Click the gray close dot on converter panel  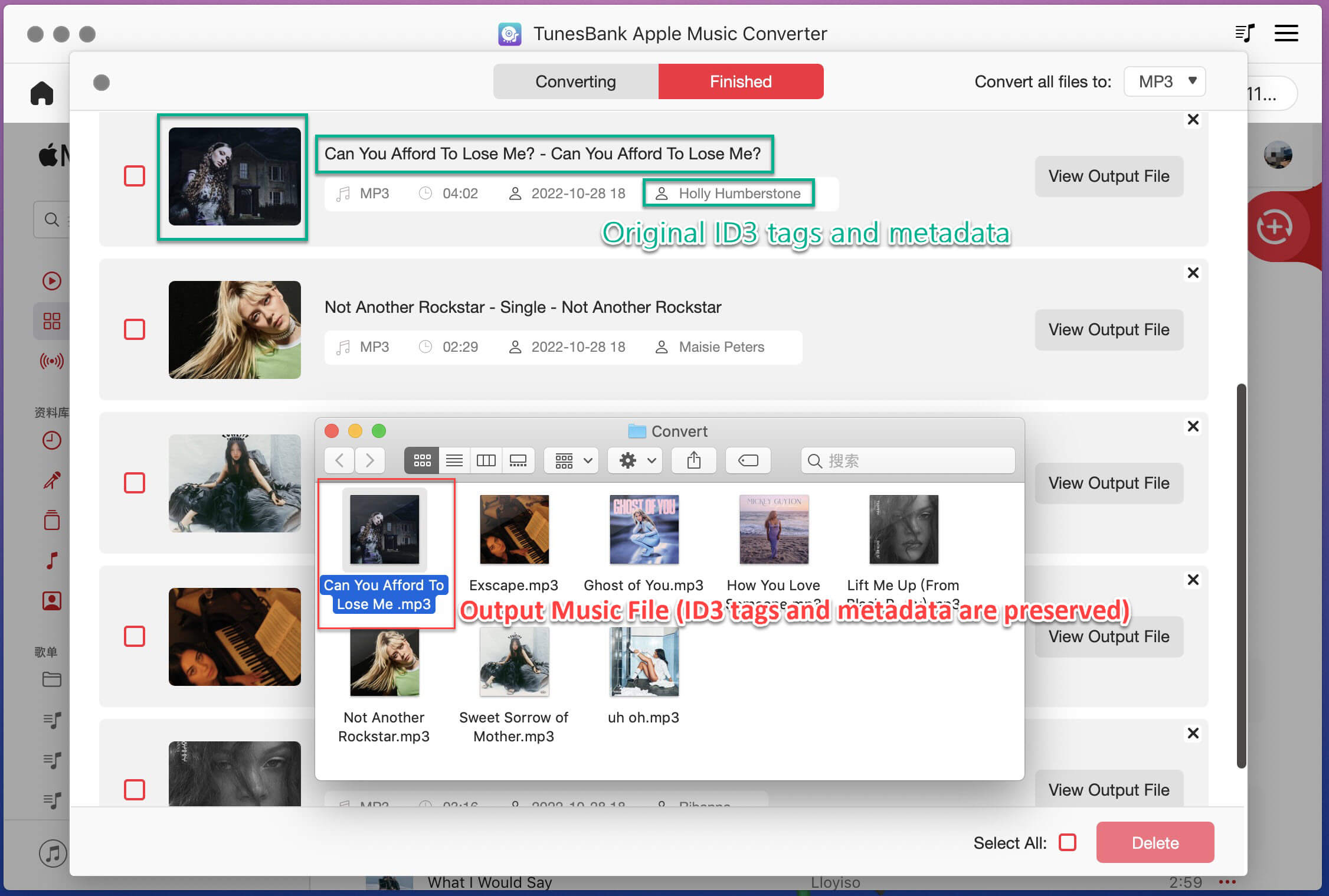pyautogui.click(x=102, y=82)
